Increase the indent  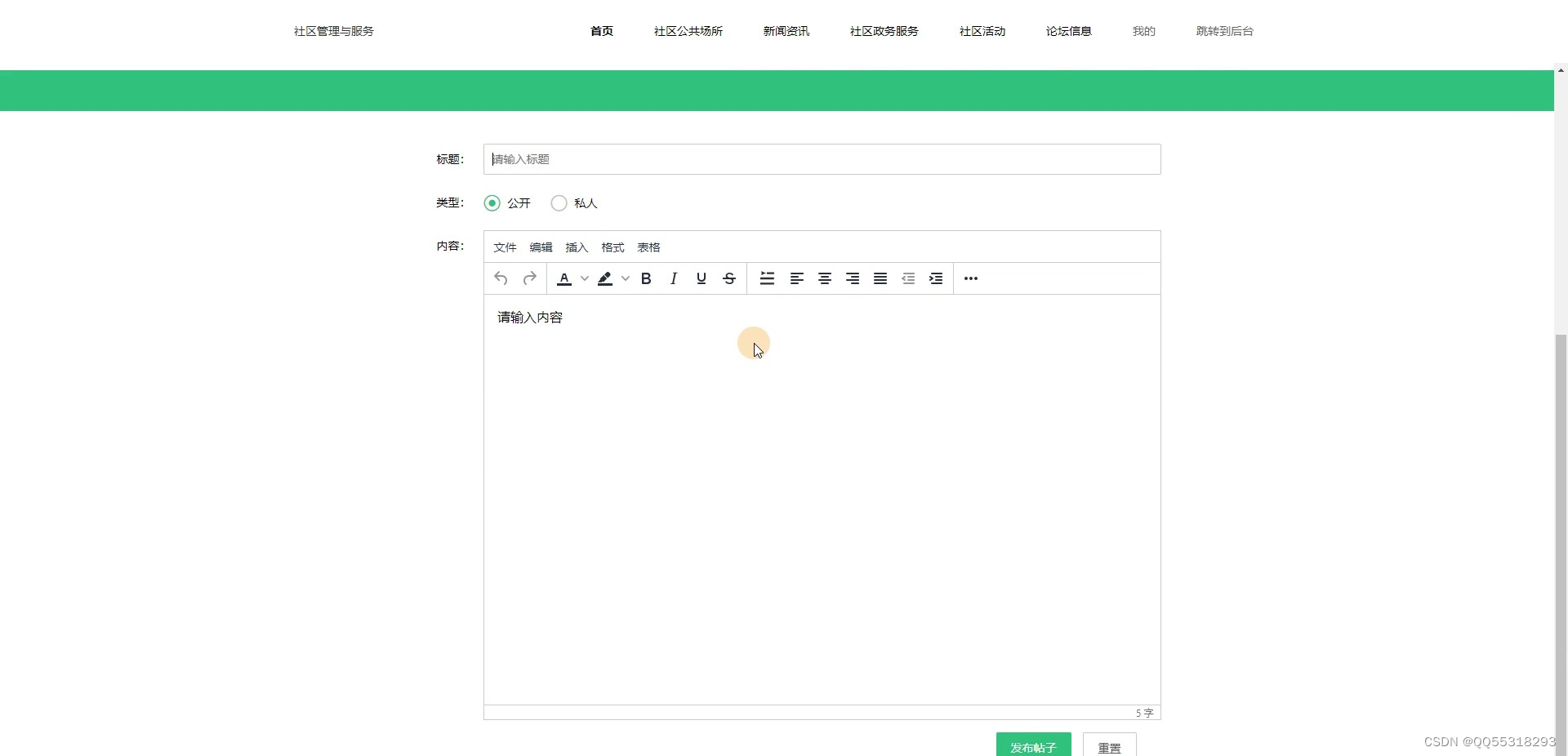(936, 278)
